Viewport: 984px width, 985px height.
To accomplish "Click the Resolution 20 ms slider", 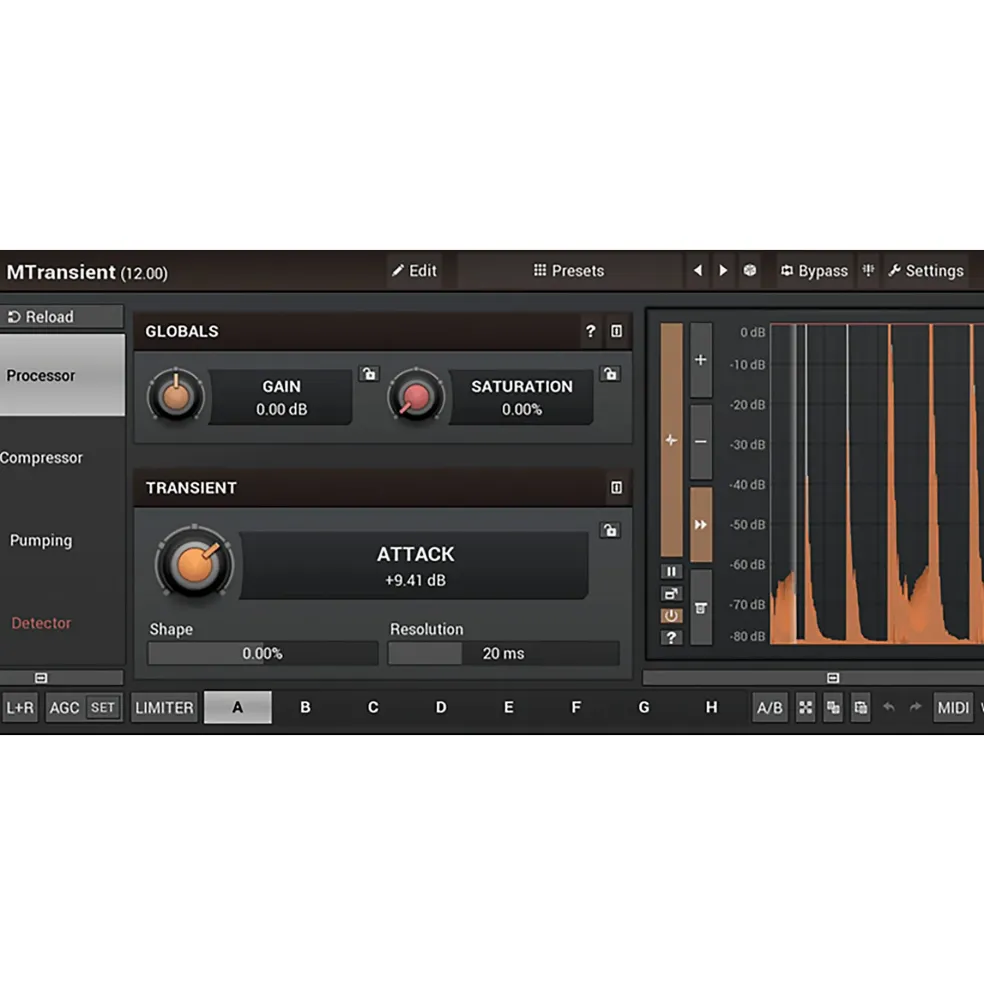I will (503, 653).
